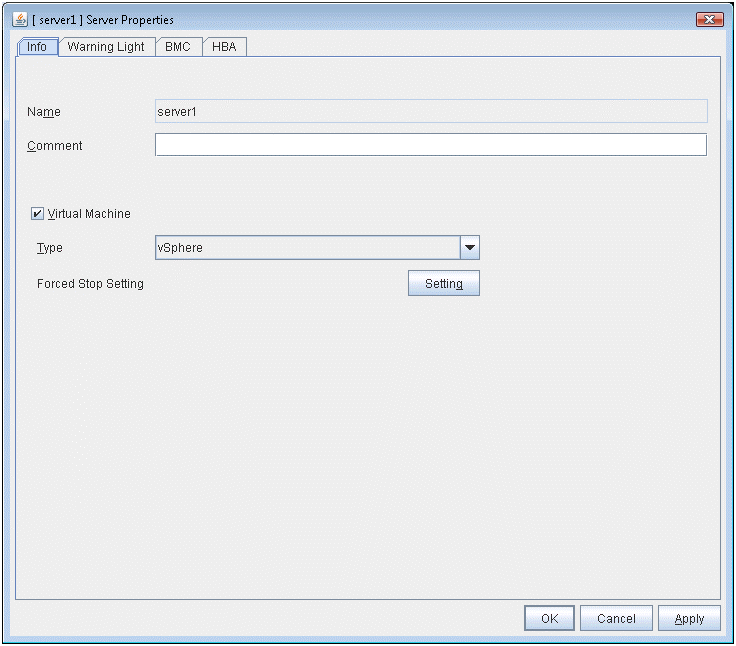Open the Warning Light tab

click(x=106, y=47)
